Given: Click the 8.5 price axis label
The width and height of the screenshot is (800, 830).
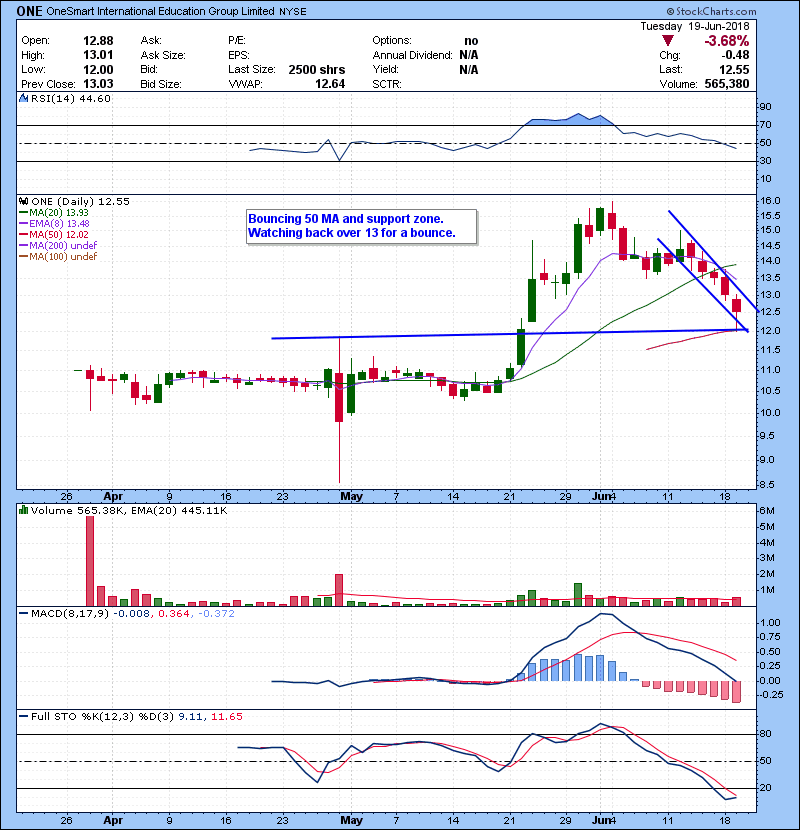Looking at the screenshot, I should [770, 484].
